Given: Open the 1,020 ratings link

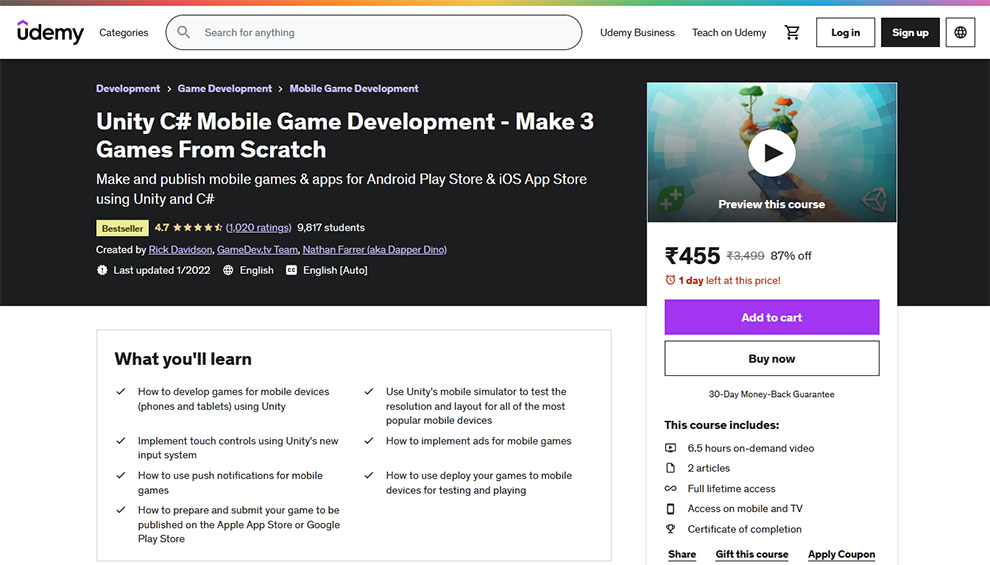Looking at the screenshot, I should coord(258,228).
